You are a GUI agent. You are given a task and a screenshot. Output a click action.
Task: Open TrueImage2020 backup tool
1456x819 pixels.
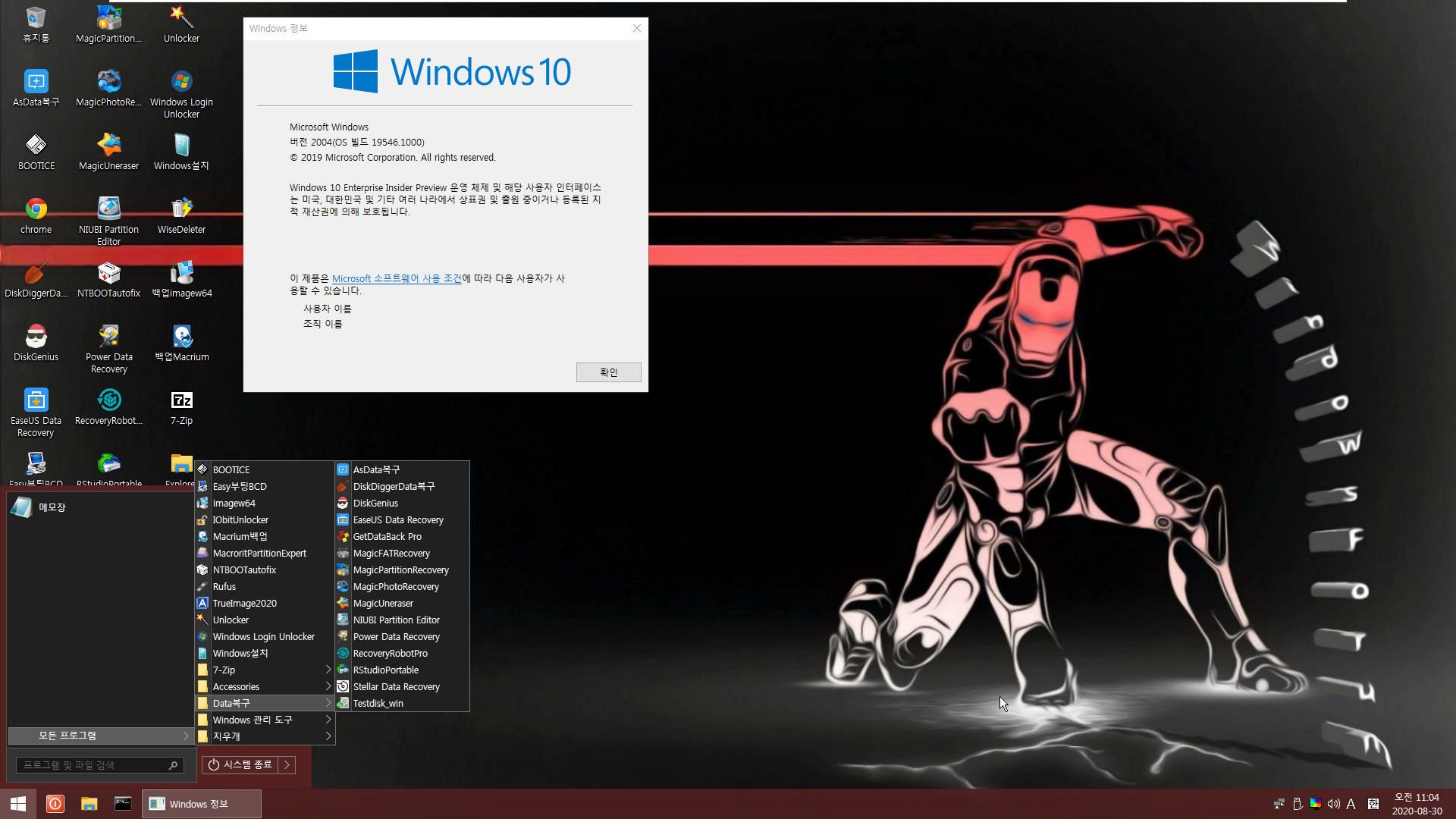tap(244, 603)
